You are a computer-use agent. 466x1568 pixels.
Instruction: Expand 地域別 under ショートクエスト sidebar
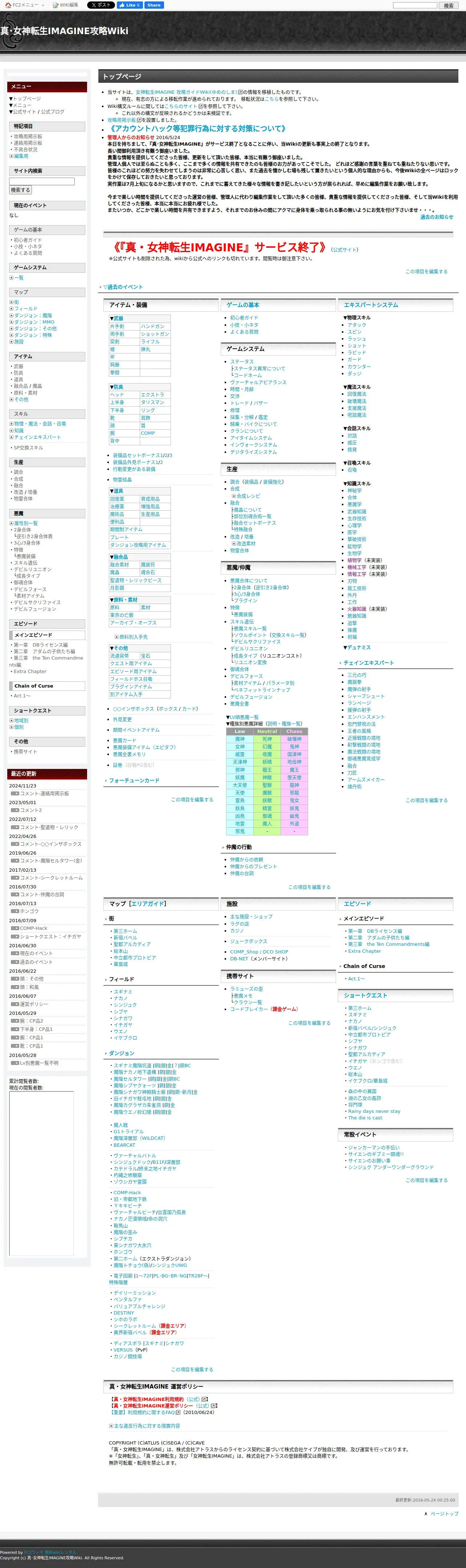click(11, 721)
